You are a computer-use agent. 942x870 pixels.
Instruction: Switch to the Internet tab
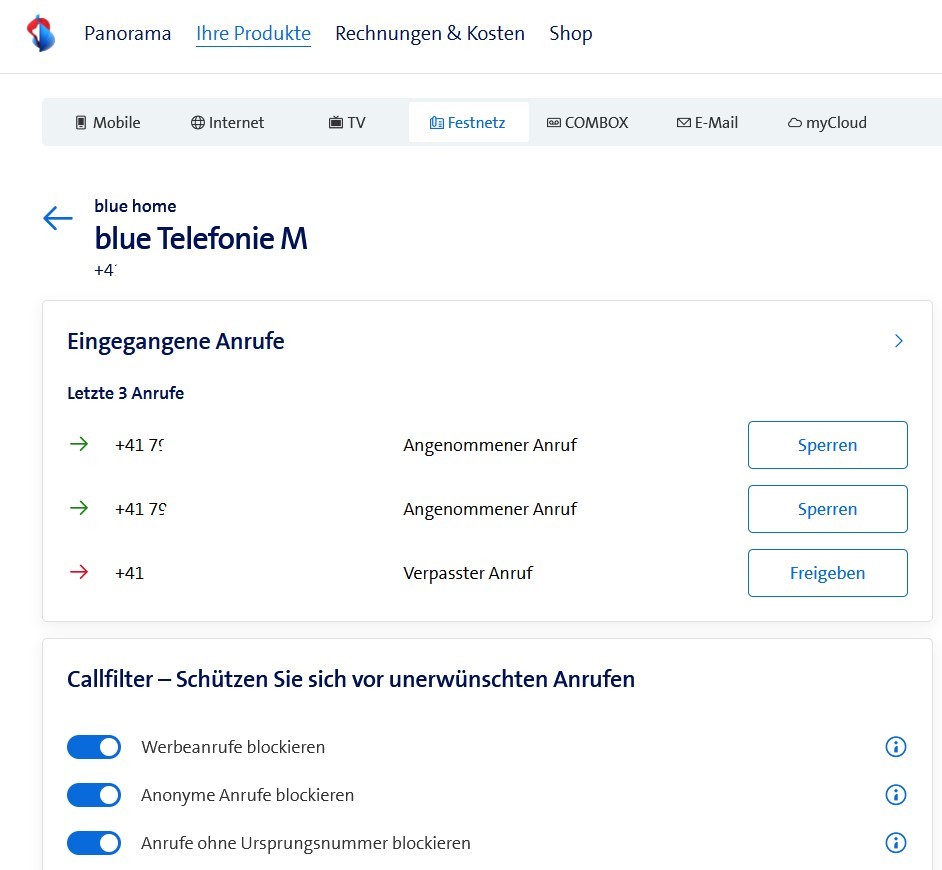point(227,123)
